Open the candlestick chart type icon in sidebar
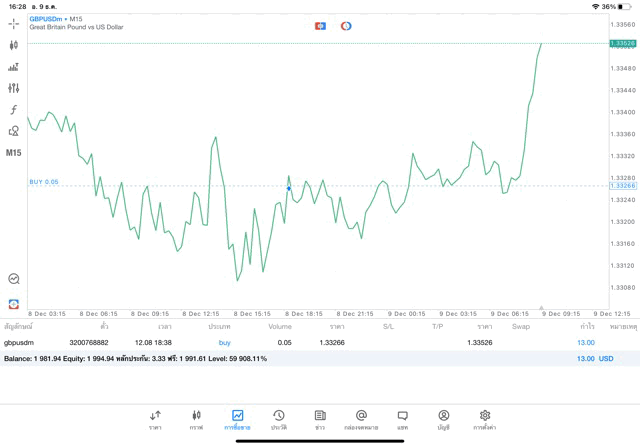Screen dimensions: 640x447 tap(14, 45)
